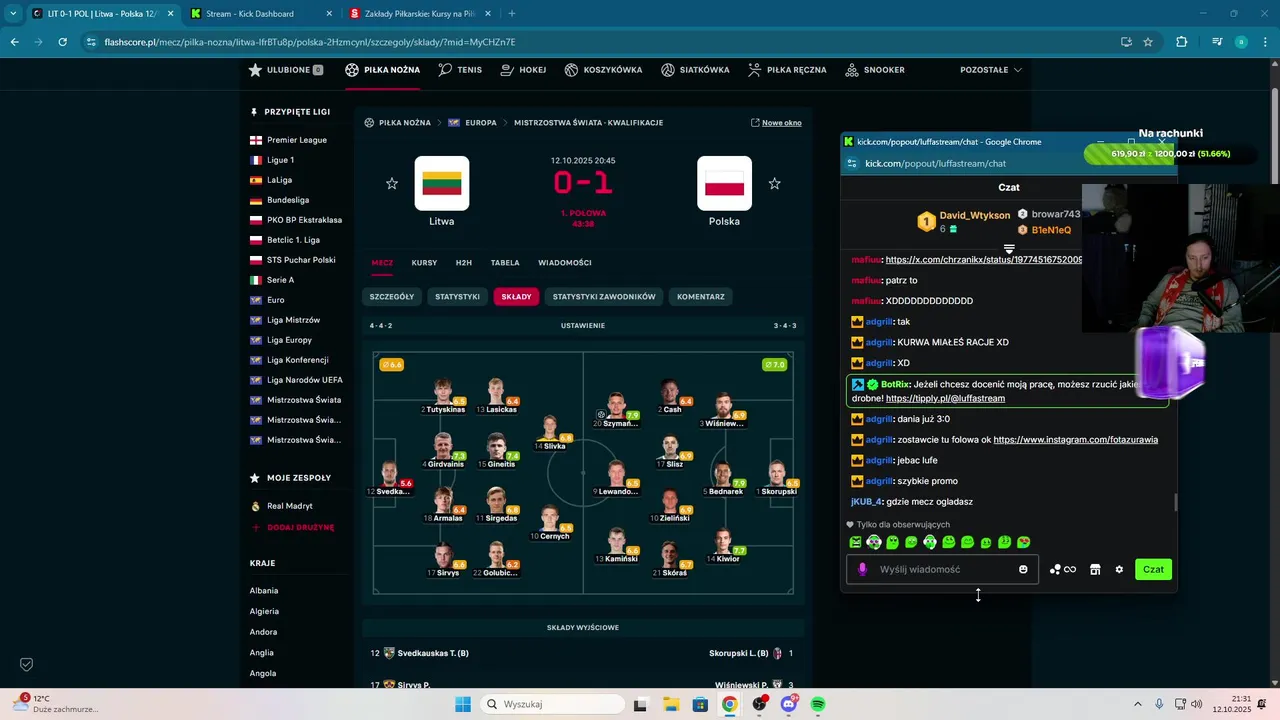Viewport: 1280px width, 720px height.
Task: Open chat settings gear icon
Action: click(1119, 569)
